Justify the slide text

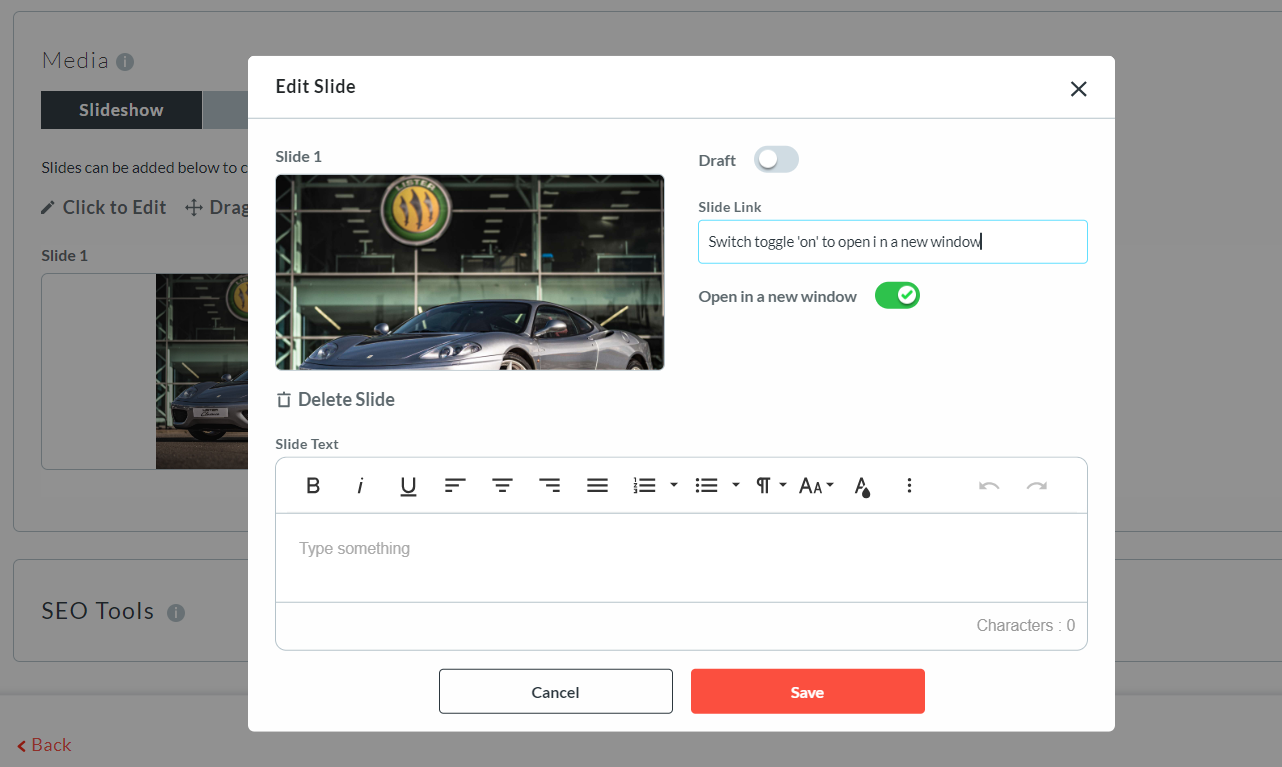(597, 486)
